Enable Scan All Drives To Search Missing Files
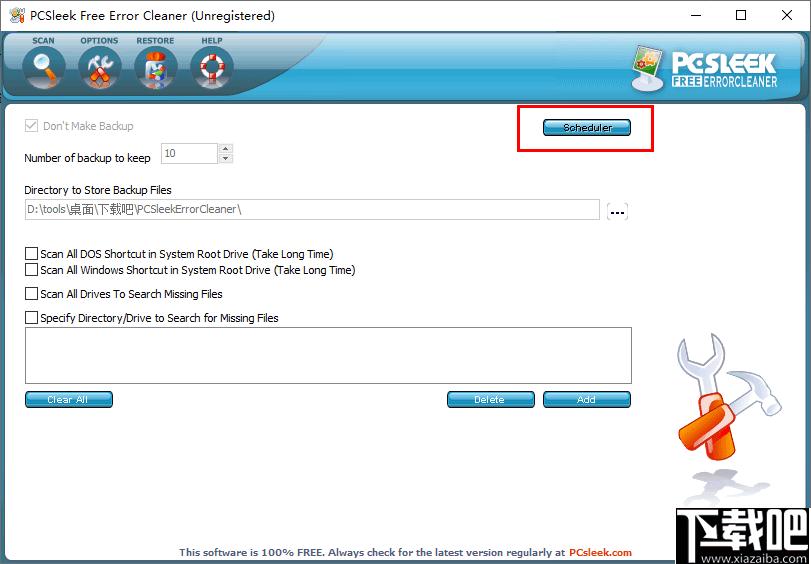The width and height of the screenshot is (811, 564). (x=32, y=294)
